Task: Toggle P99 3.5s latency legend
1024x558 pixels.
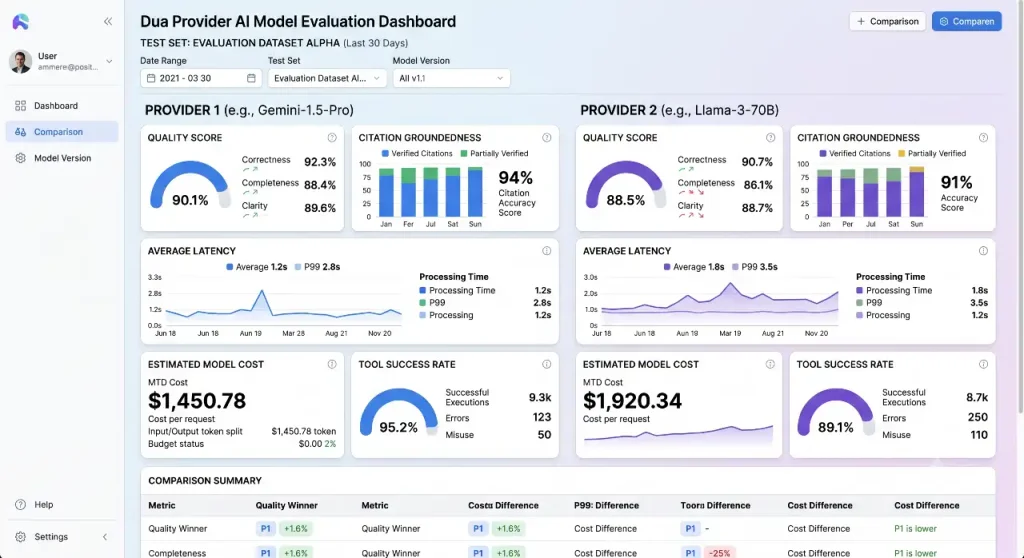Action: 754,267
